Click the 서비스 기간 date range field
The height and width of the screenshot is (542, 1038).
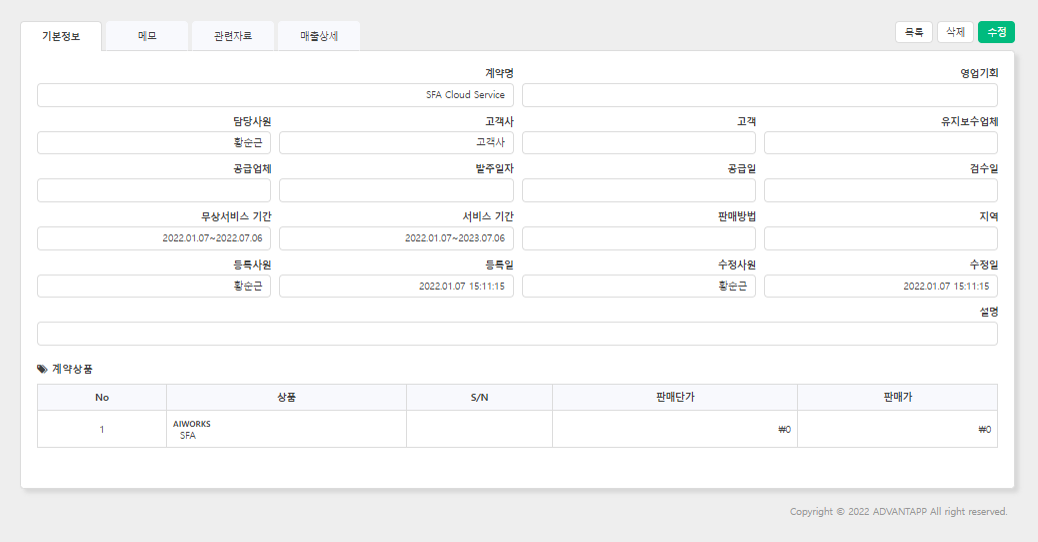397,238
